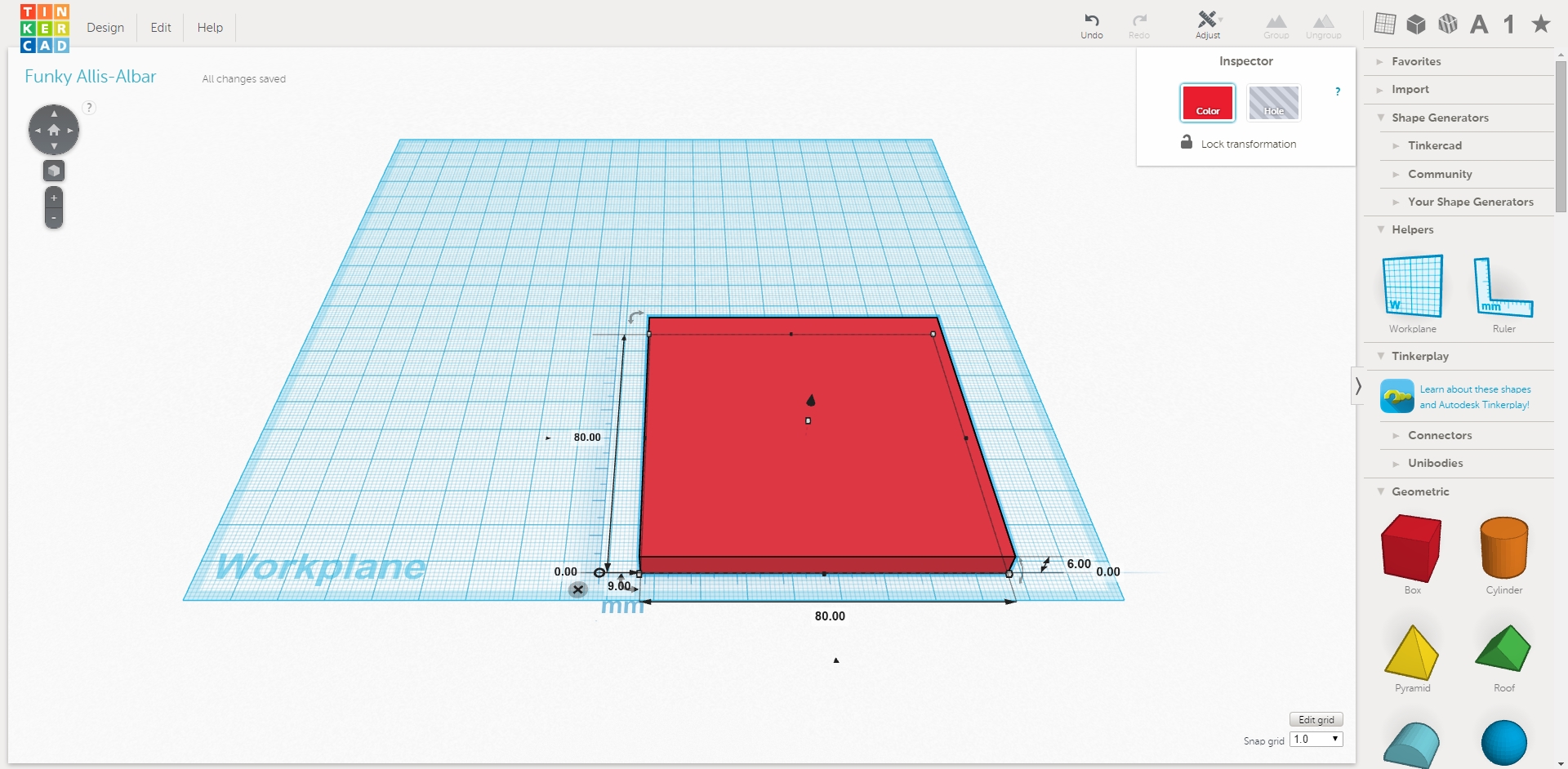Select the Ruler helper
Screen dimensions: 1568x769
tap(1503, 294)
